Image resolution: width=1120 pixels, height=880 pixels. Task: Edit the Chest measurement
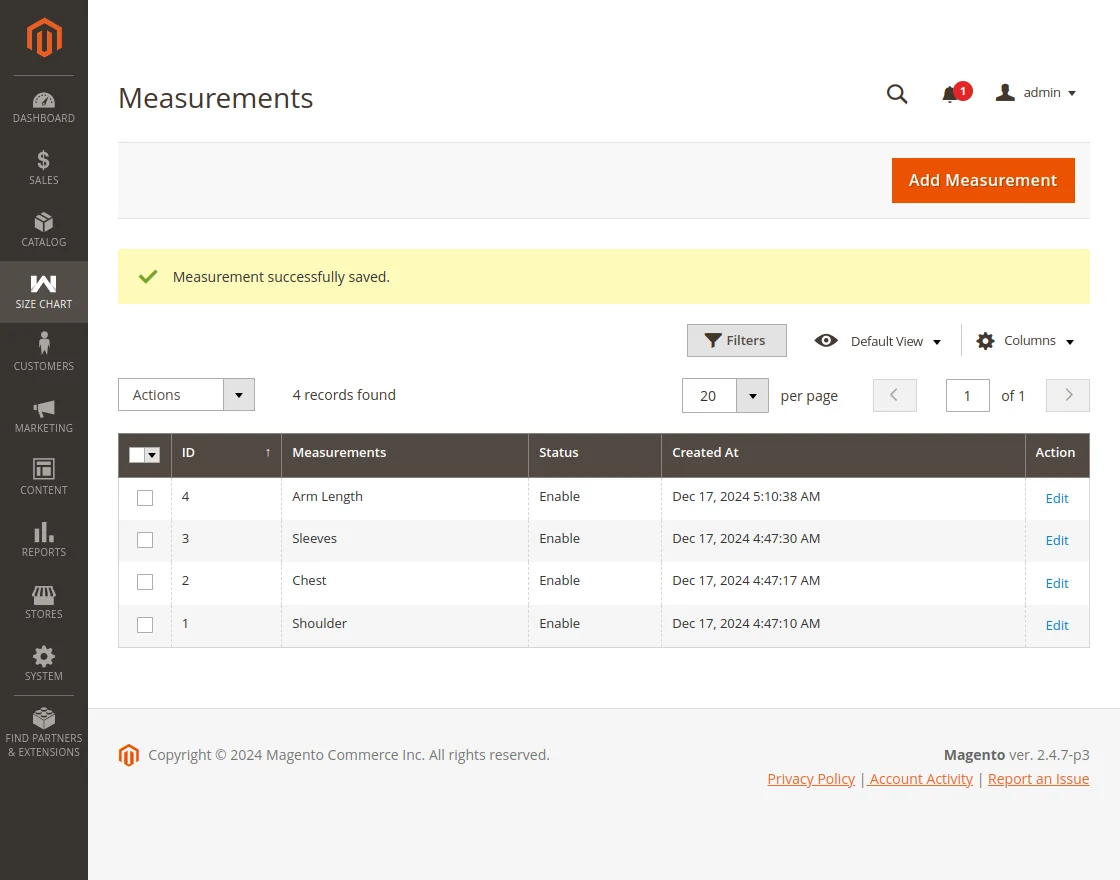click(1056, 583)
